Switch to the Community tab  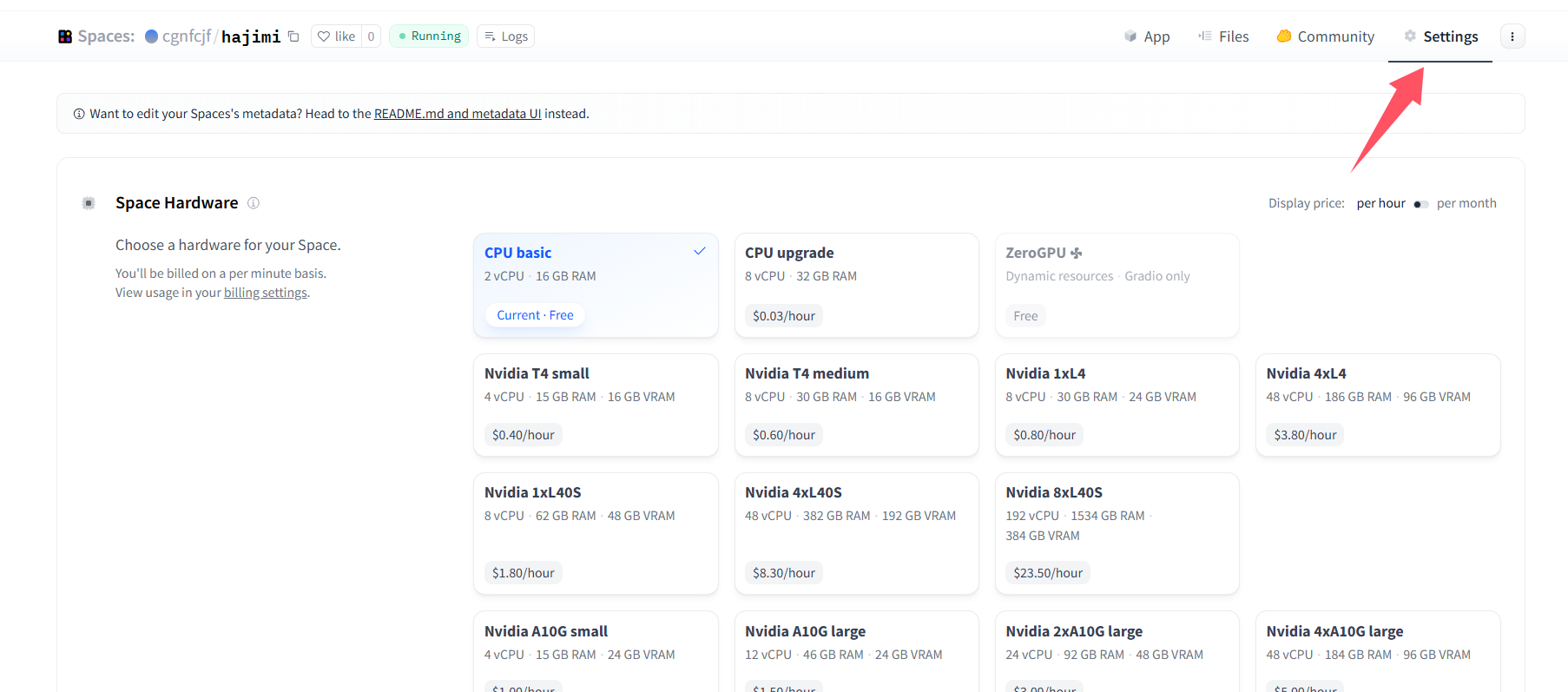(x=1326, y=36)
